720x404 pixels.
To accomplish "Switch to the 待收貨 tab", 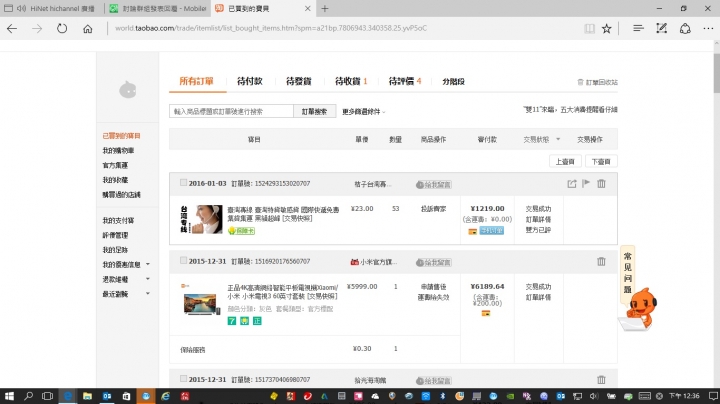I will [x=351, y=81].
